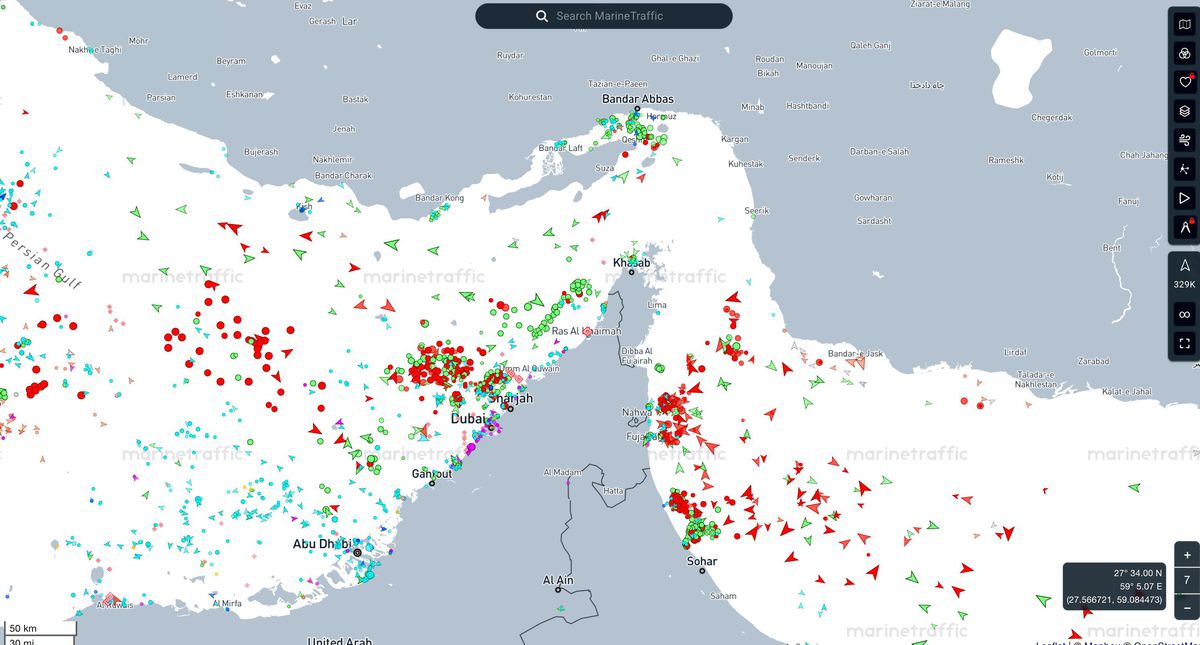1200x645 pixels.
Task: Click the Chegerdak town label
Action: click(x=1052, y=117)
